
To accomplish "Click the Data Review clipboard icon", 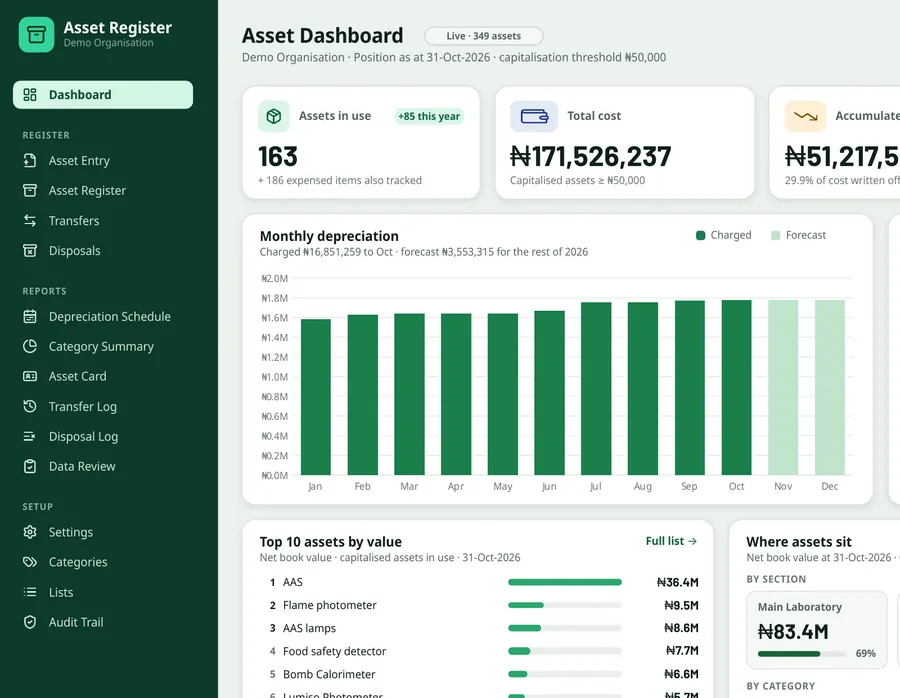I will pyautogui.click(x=30, y=466).
